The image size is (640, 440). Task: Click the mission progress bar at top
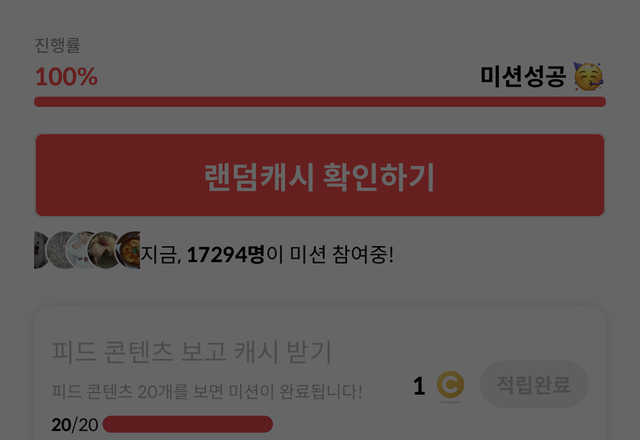(320, 102)
